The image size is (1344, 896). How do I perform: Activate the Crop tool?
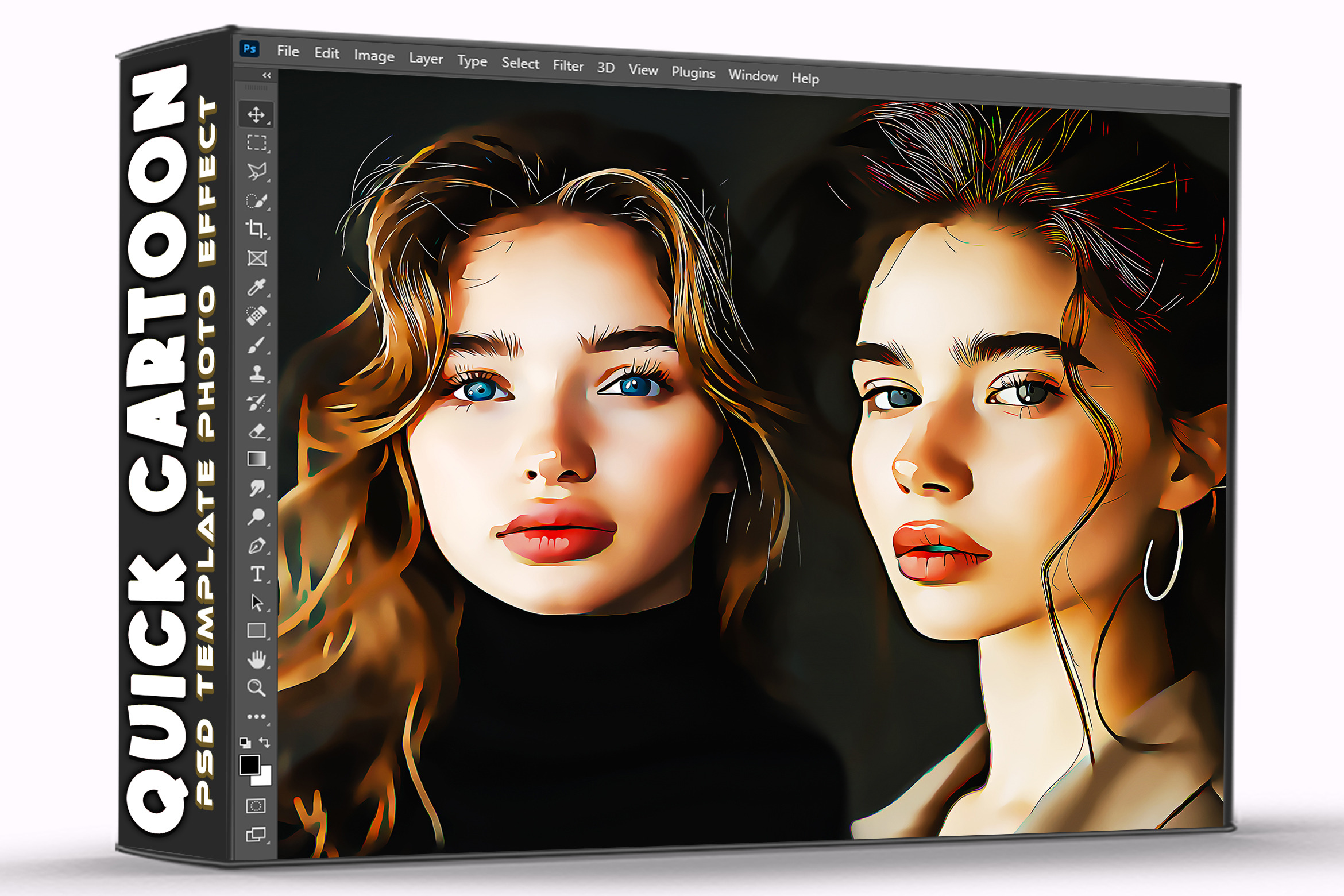coord(256,229)
